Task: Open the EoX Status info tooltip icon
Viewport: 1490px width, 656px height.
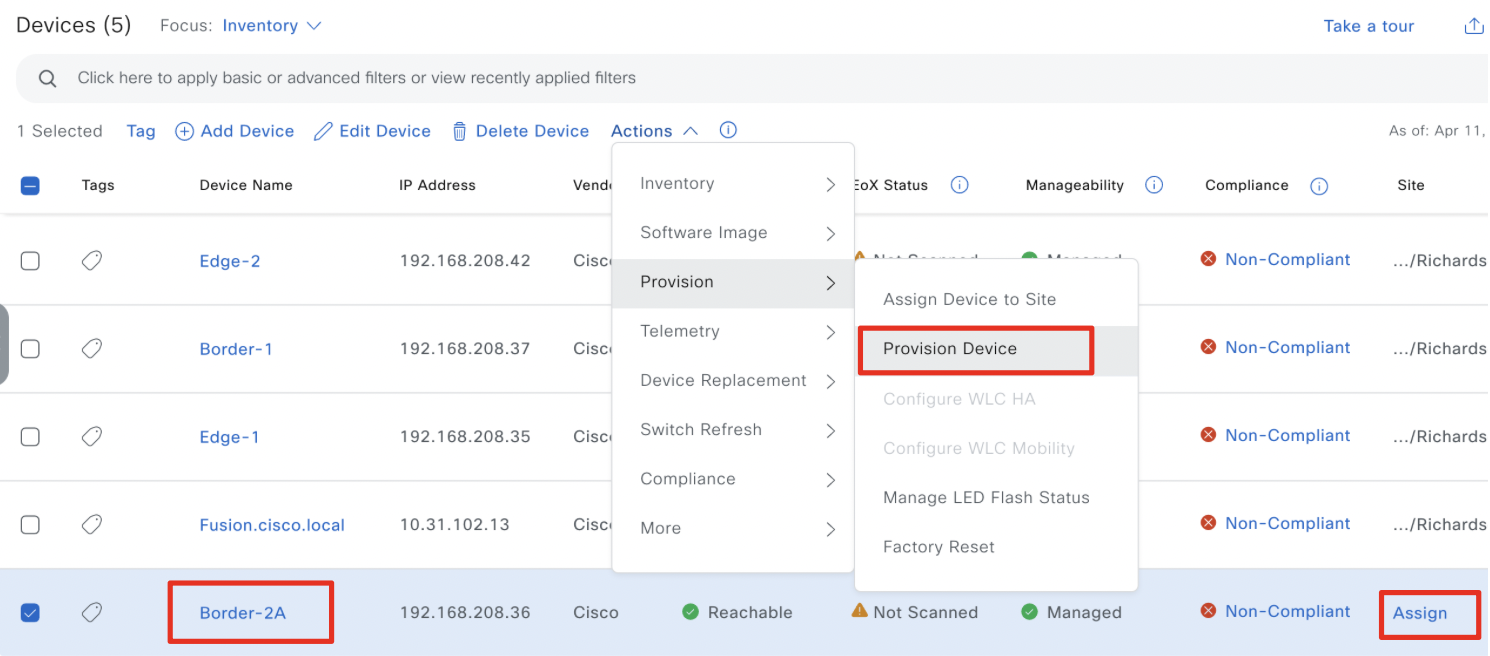Action: 959,185
